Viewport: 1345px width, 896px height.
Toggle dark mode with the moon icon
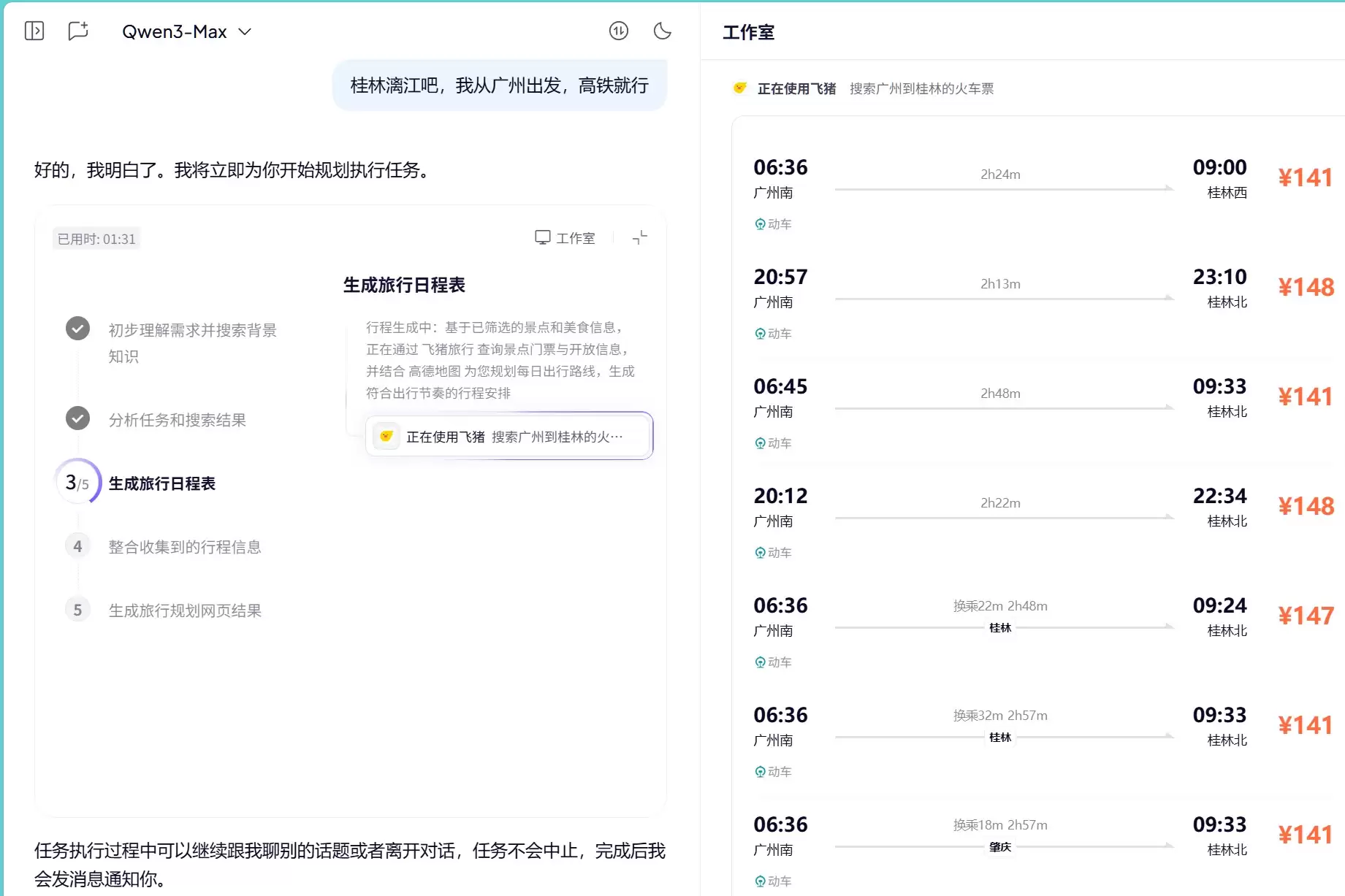coord(662,31)
